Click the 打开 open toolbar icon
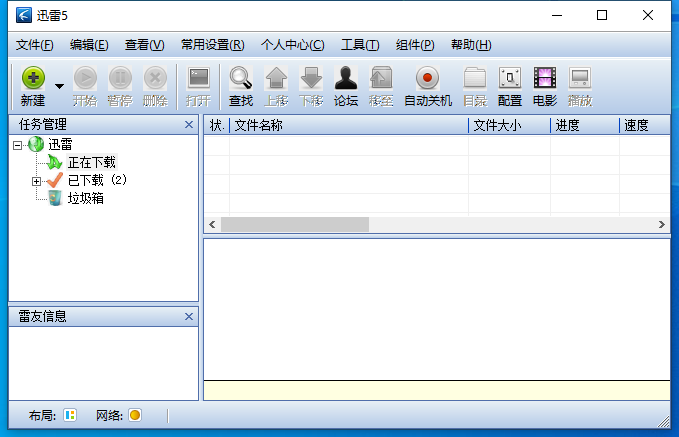The image size is (679, 437). click(x=198, y=86)
